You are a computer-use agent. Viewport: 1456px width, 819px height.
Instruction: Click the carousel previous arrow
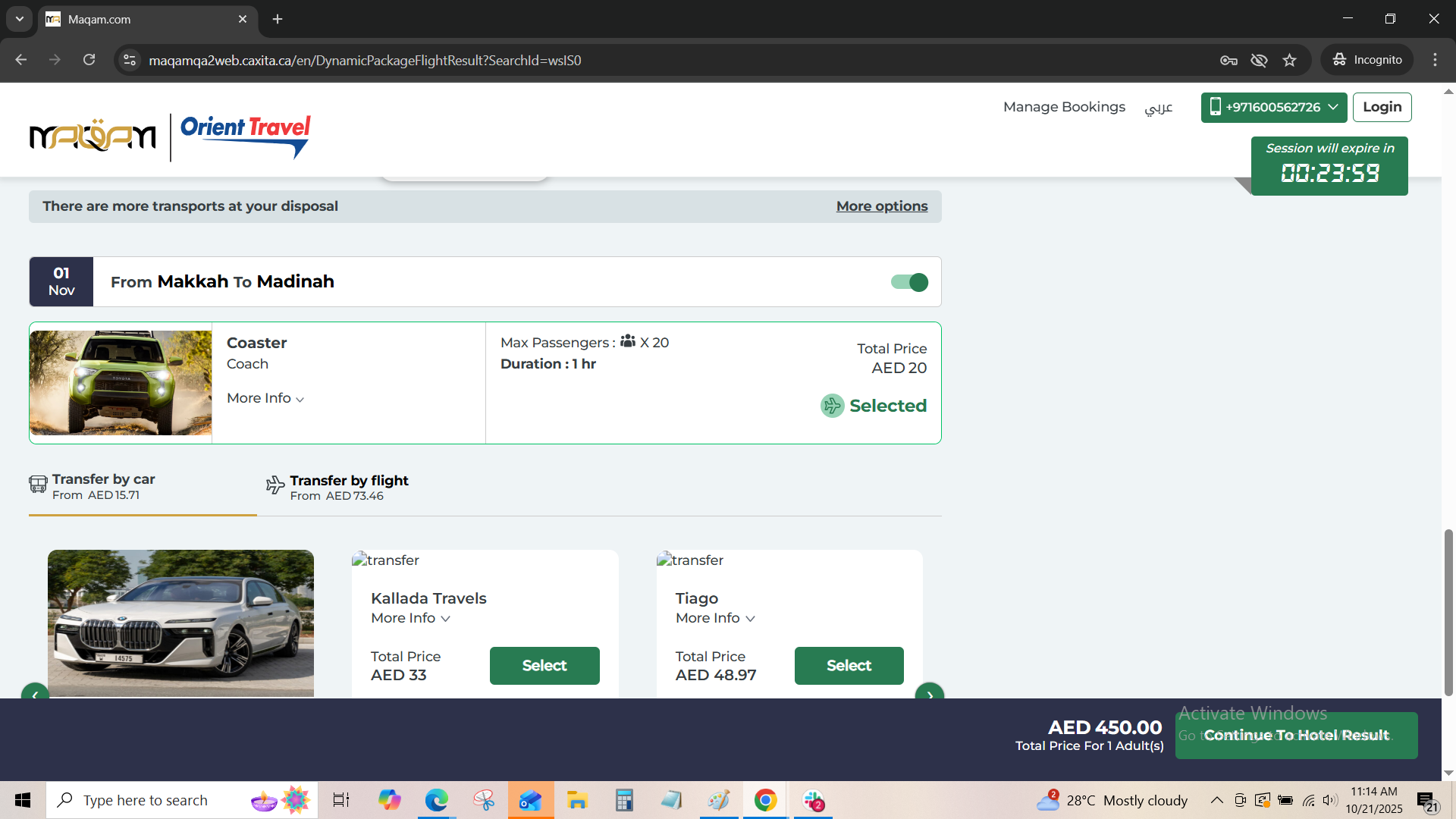[35, 693]
